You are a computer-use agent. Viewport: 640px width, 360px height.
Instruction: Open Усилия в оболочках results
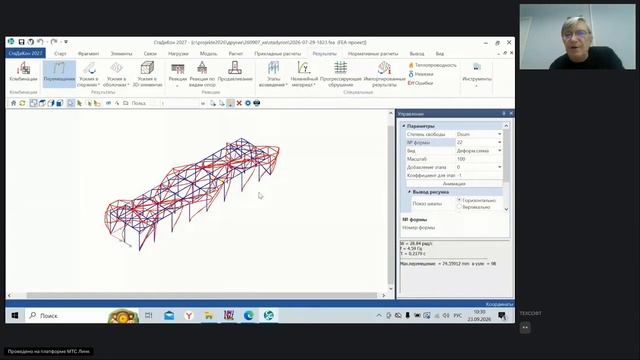pos(116,74)
